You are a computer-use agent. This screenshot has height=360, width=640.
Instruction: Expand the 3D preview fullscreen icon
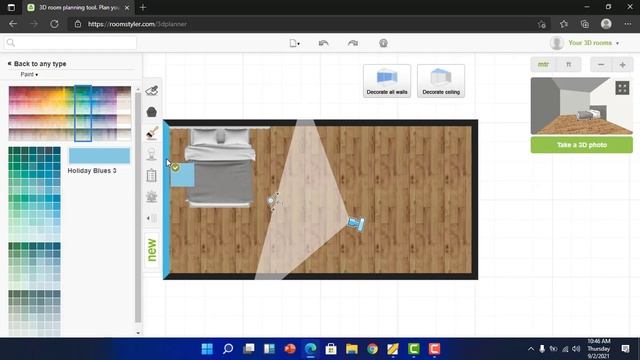[622, 88]
